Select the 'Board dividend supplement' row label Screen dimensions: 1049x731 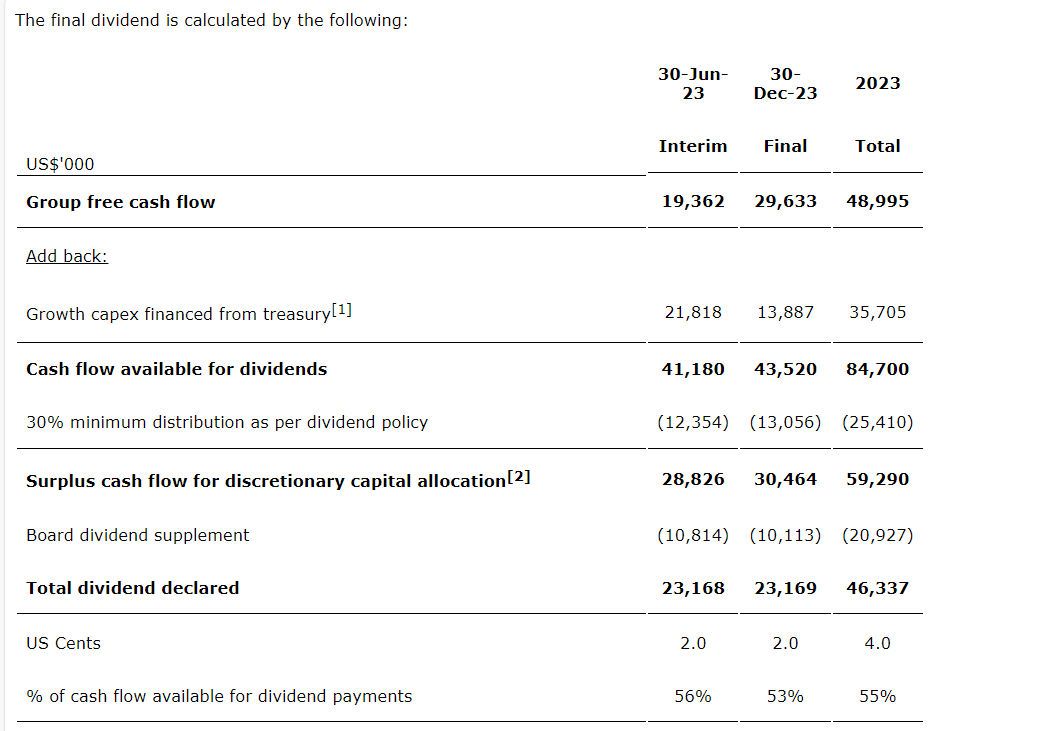pos(138,535)
